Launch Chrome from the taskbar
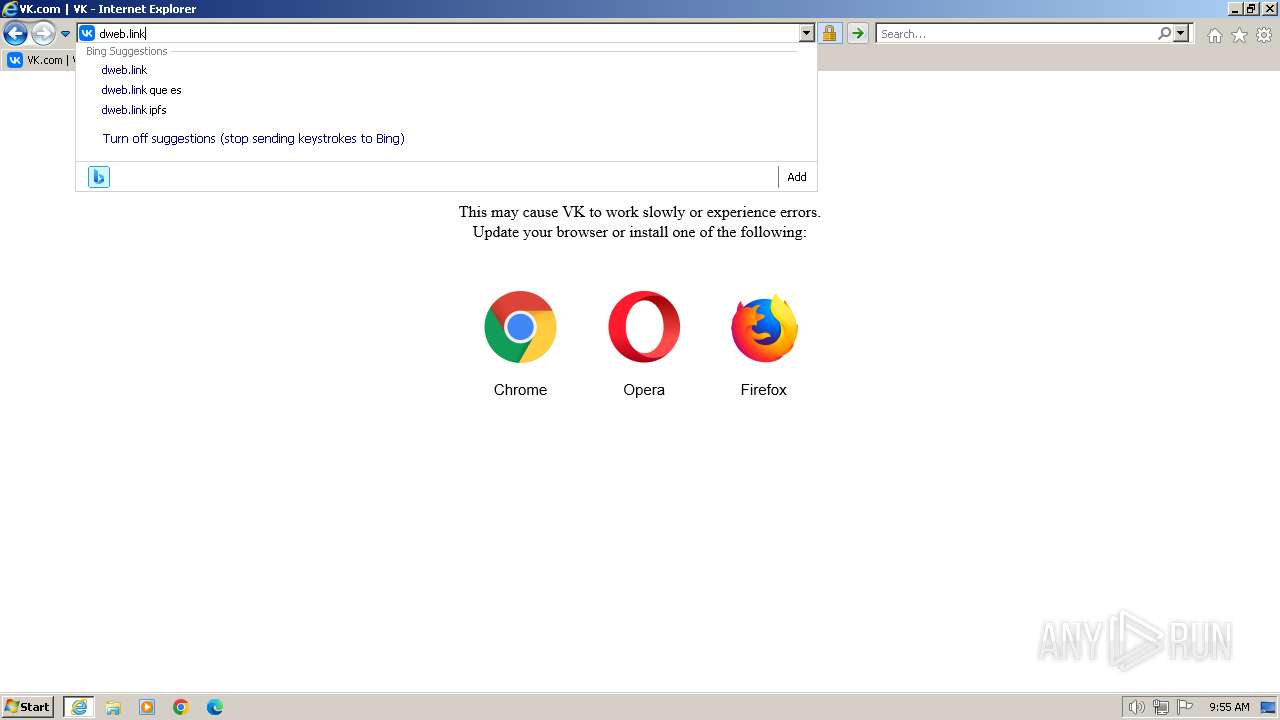 click(x=181, y=707)
